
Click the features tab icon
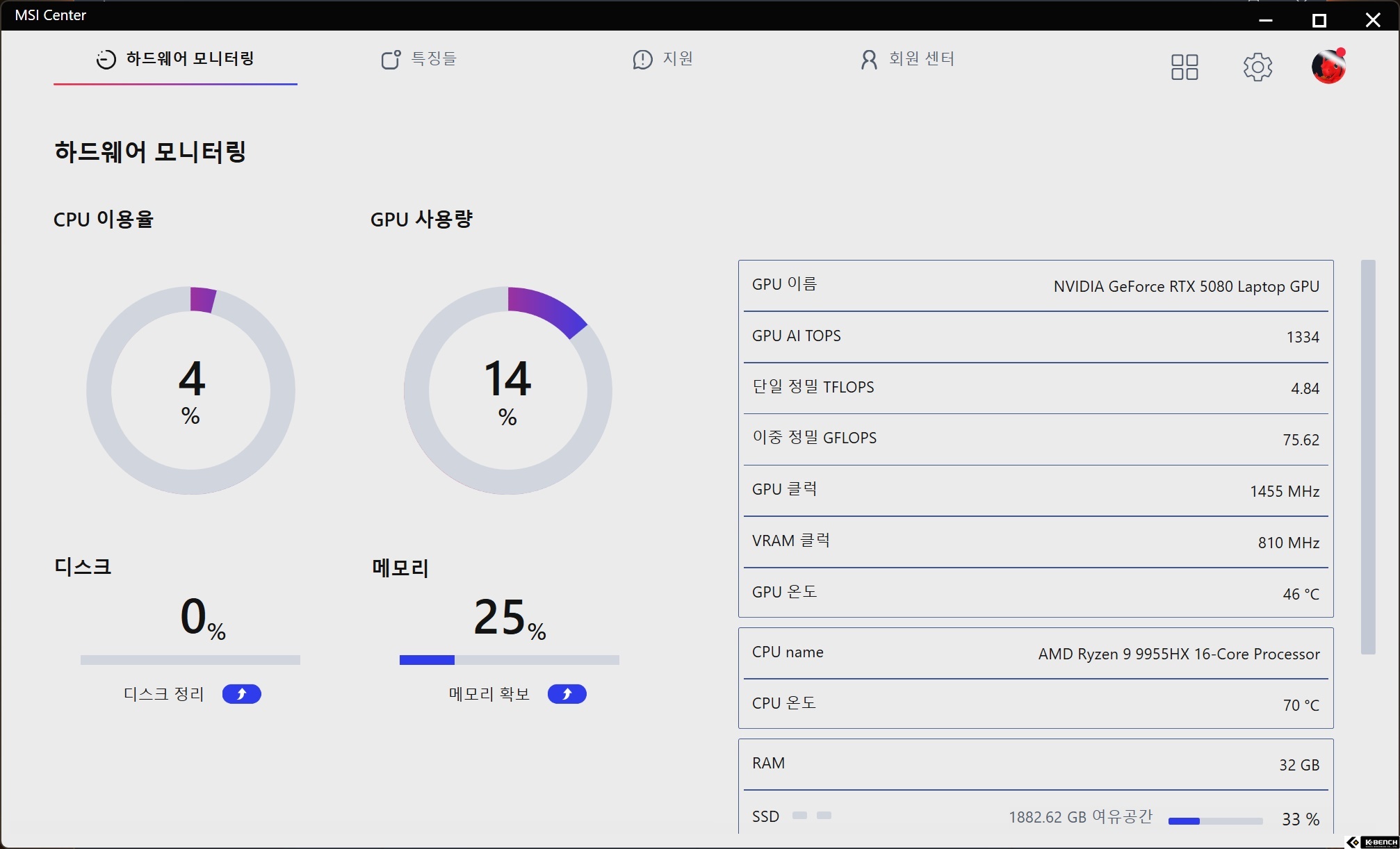(x=391, y=60)
